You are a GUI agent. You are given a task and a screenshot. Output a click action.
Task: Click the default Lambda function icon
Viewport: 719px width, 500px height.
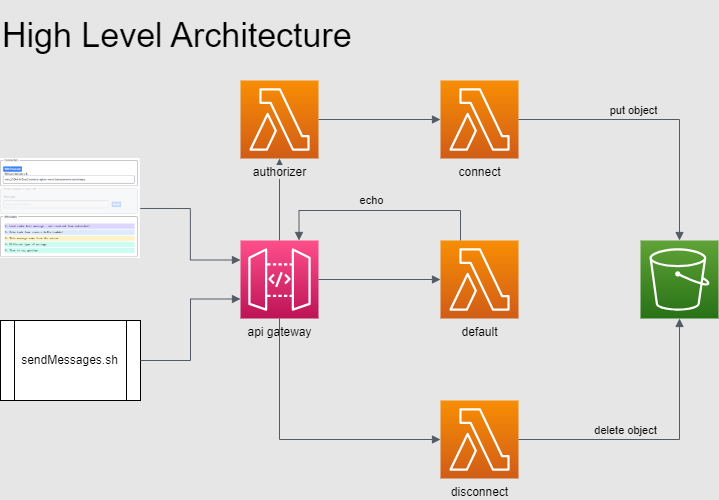point(479,279)
